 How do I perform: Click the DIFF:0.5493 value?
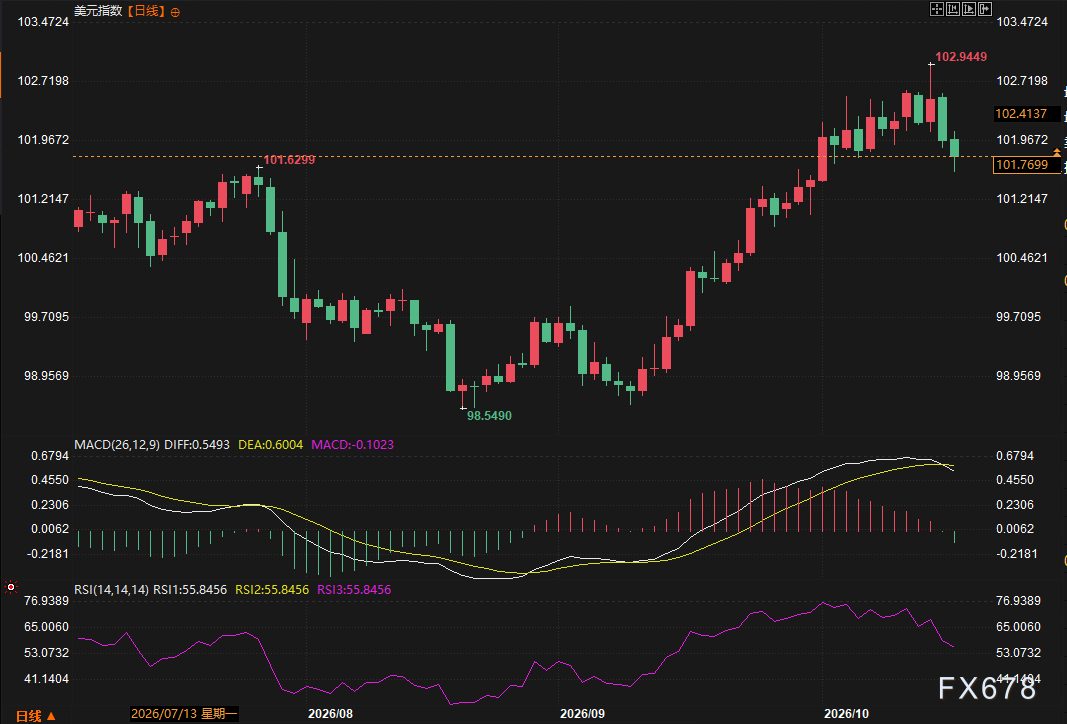(x=197, y=445)
